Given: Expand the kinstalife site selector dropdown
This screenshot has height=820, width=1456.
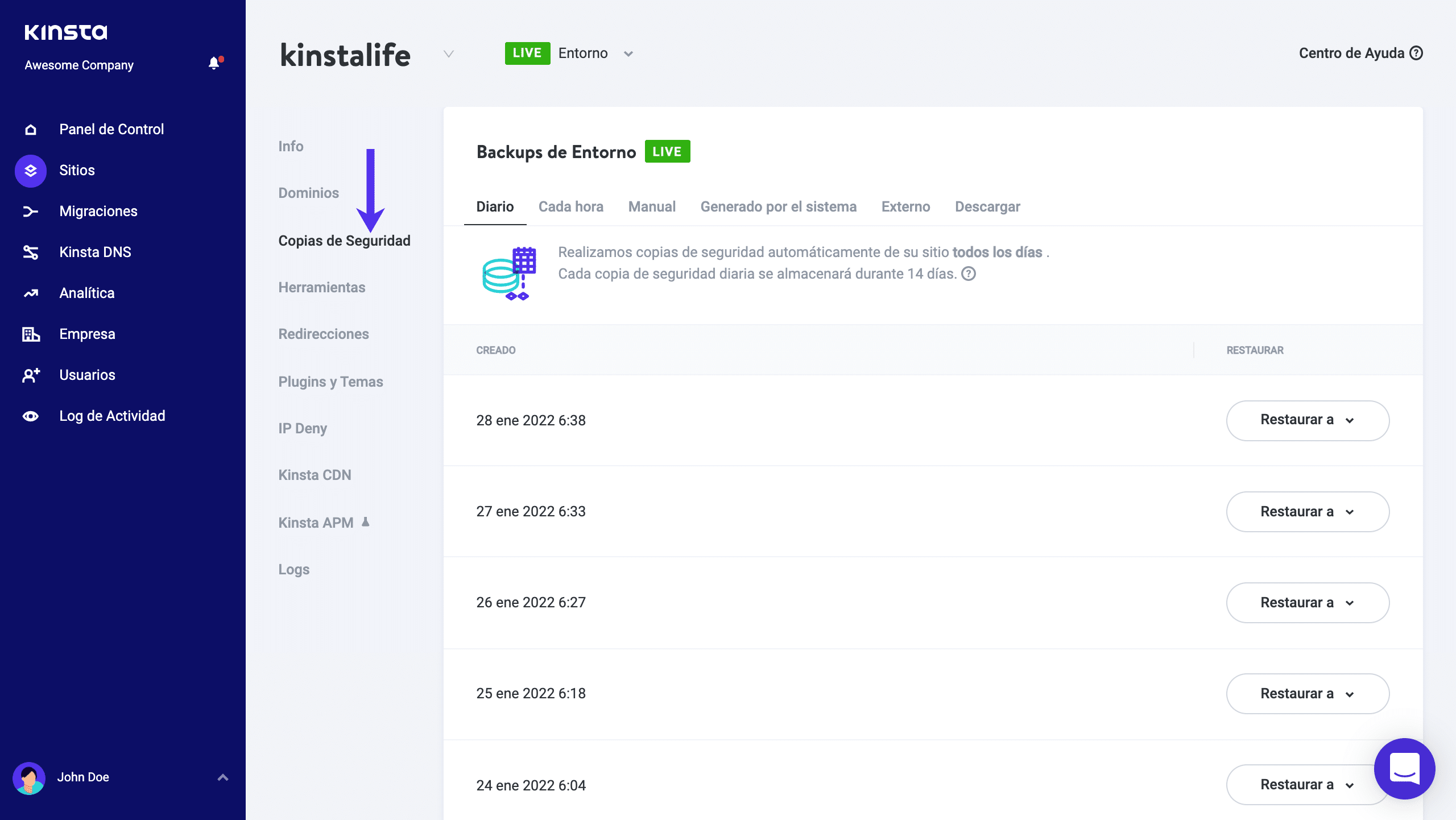Looking at the screenshot, I should click(449, 55).
